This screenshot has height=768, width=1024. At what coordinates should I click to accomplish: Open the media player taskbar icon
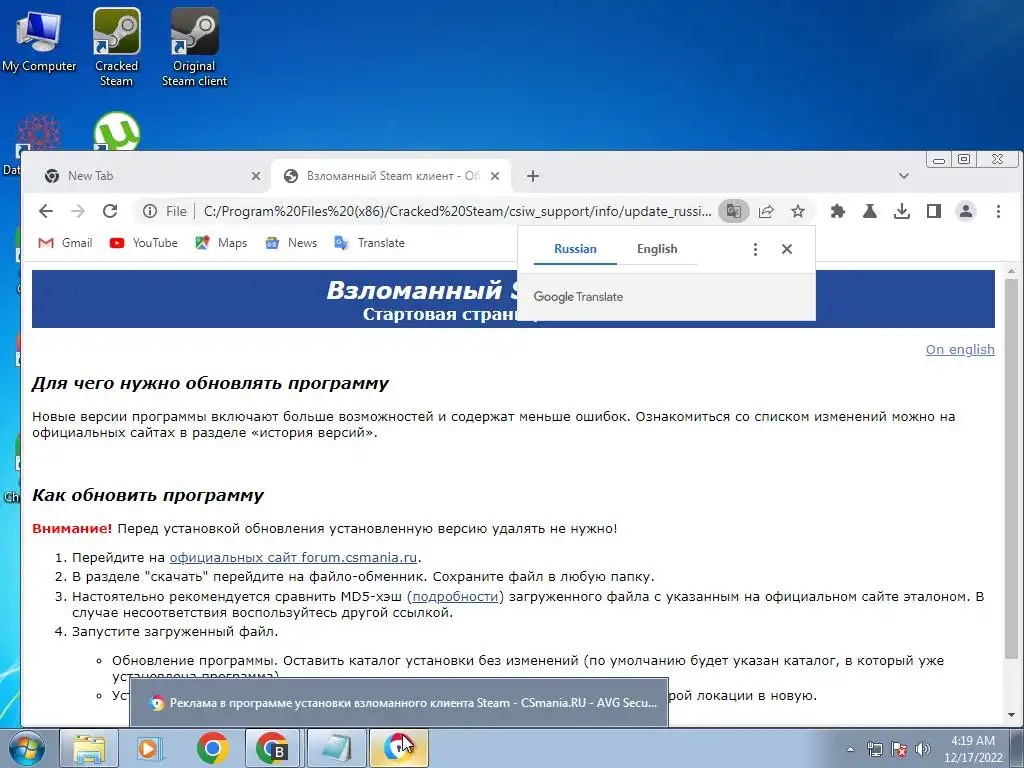coord(148,748)
